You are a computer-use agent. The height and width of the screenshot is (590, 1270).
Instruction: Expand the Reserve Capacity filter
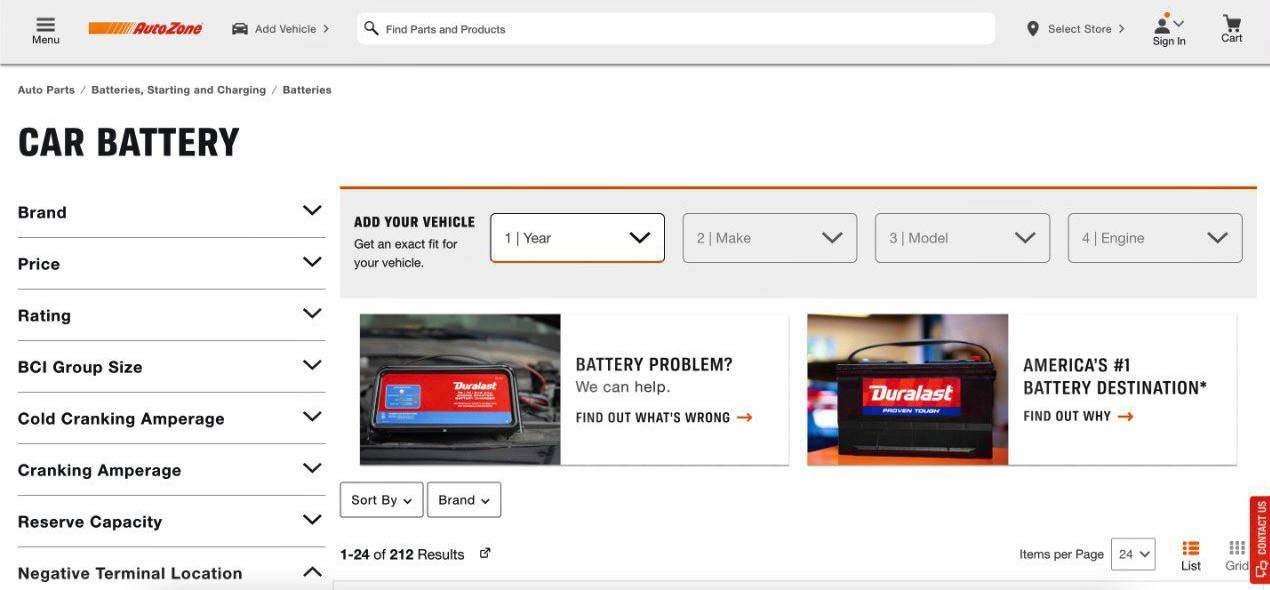click(171, 522)
